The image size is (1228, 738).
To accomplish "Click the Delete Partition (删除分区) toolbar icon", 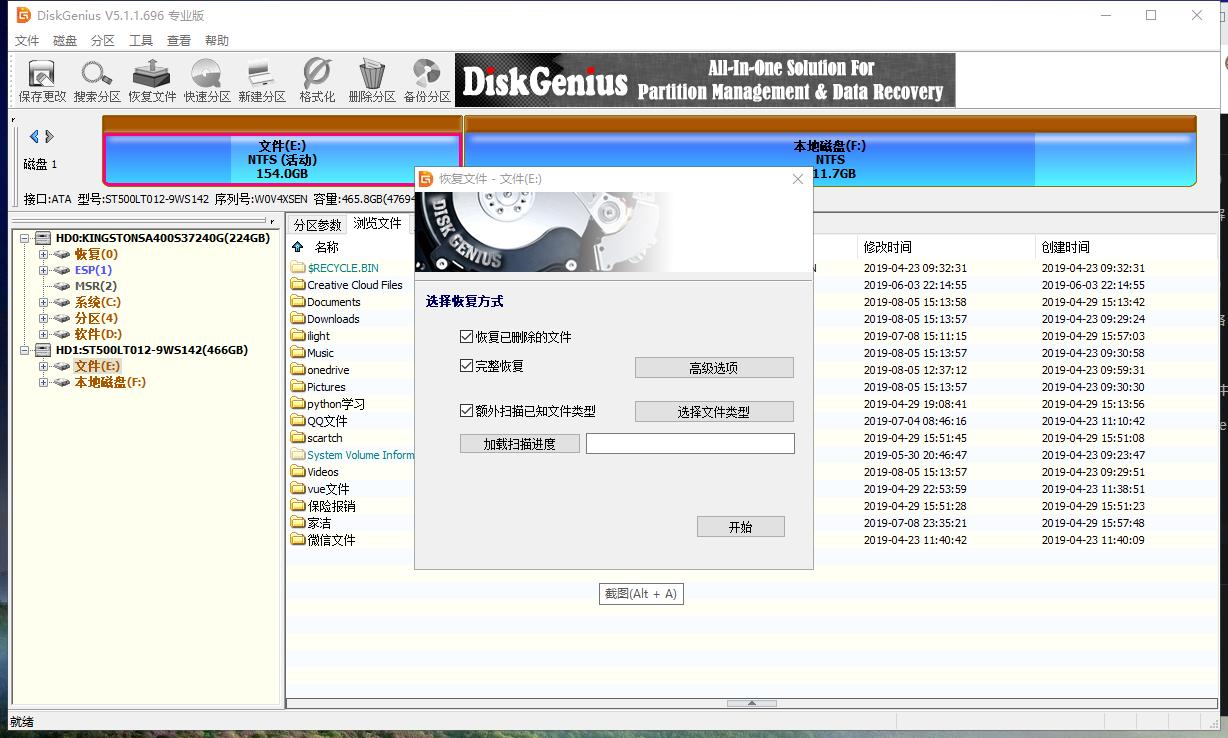I will click(x=372, y=80).
